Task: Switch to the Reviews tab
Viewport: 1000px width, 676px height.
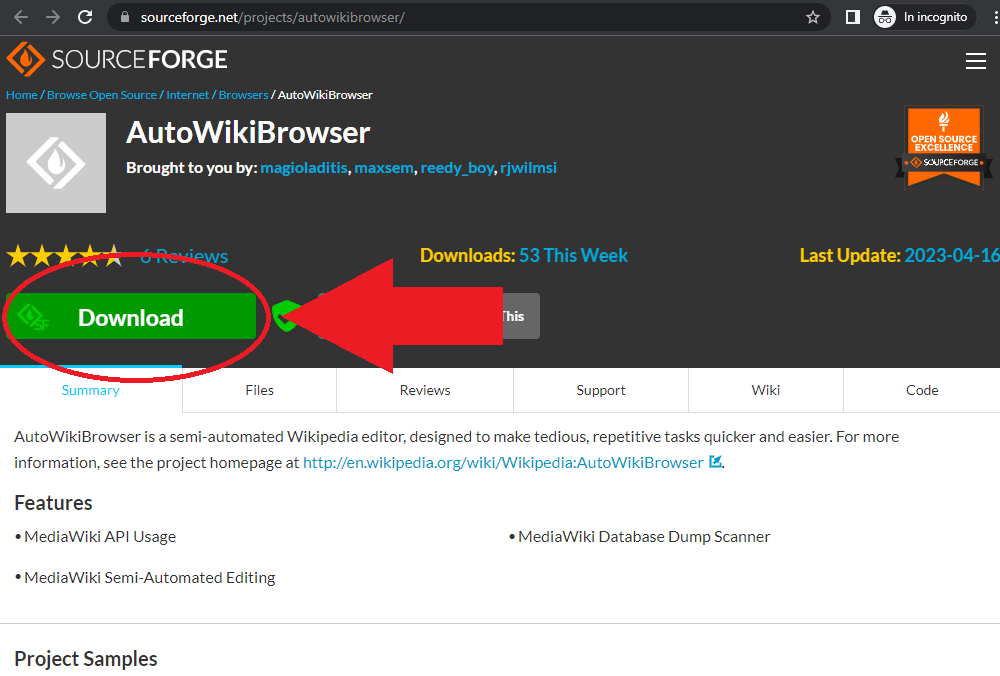Action: point(425,390)
